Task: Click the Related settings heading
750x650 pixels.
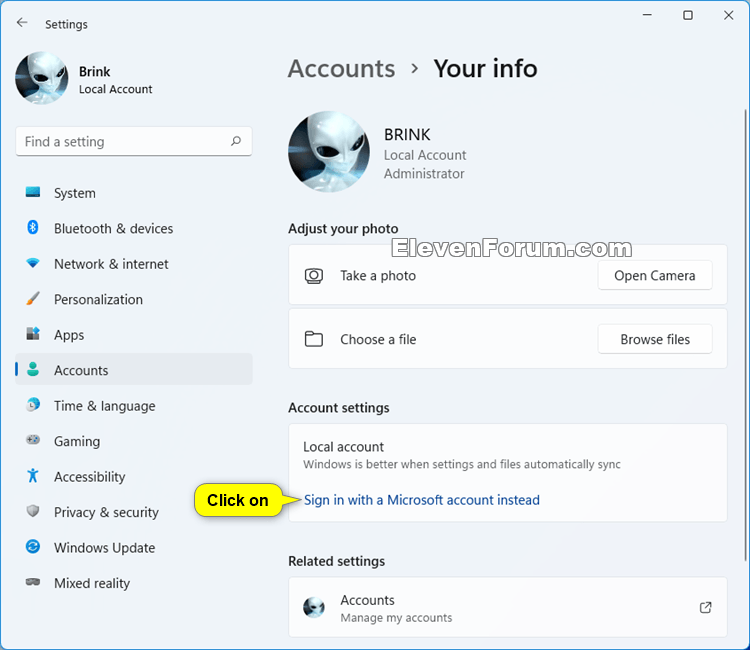Action: [336, 561]
